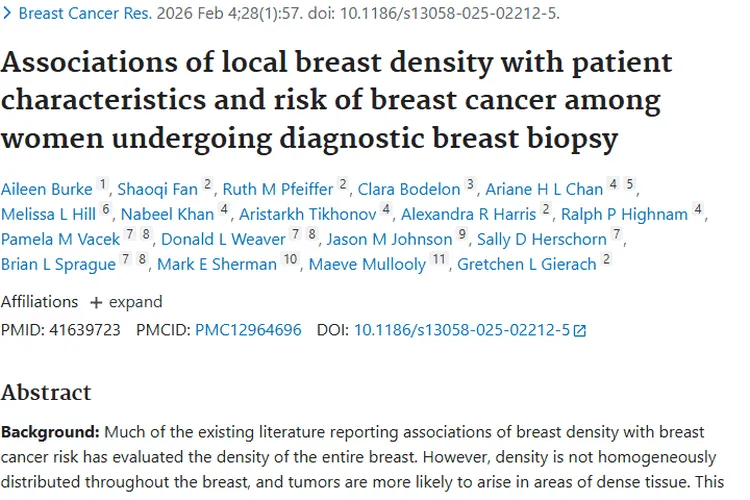Open external link icon beside DOI
This screenshot has width=750, height=500.
point(580,331)
